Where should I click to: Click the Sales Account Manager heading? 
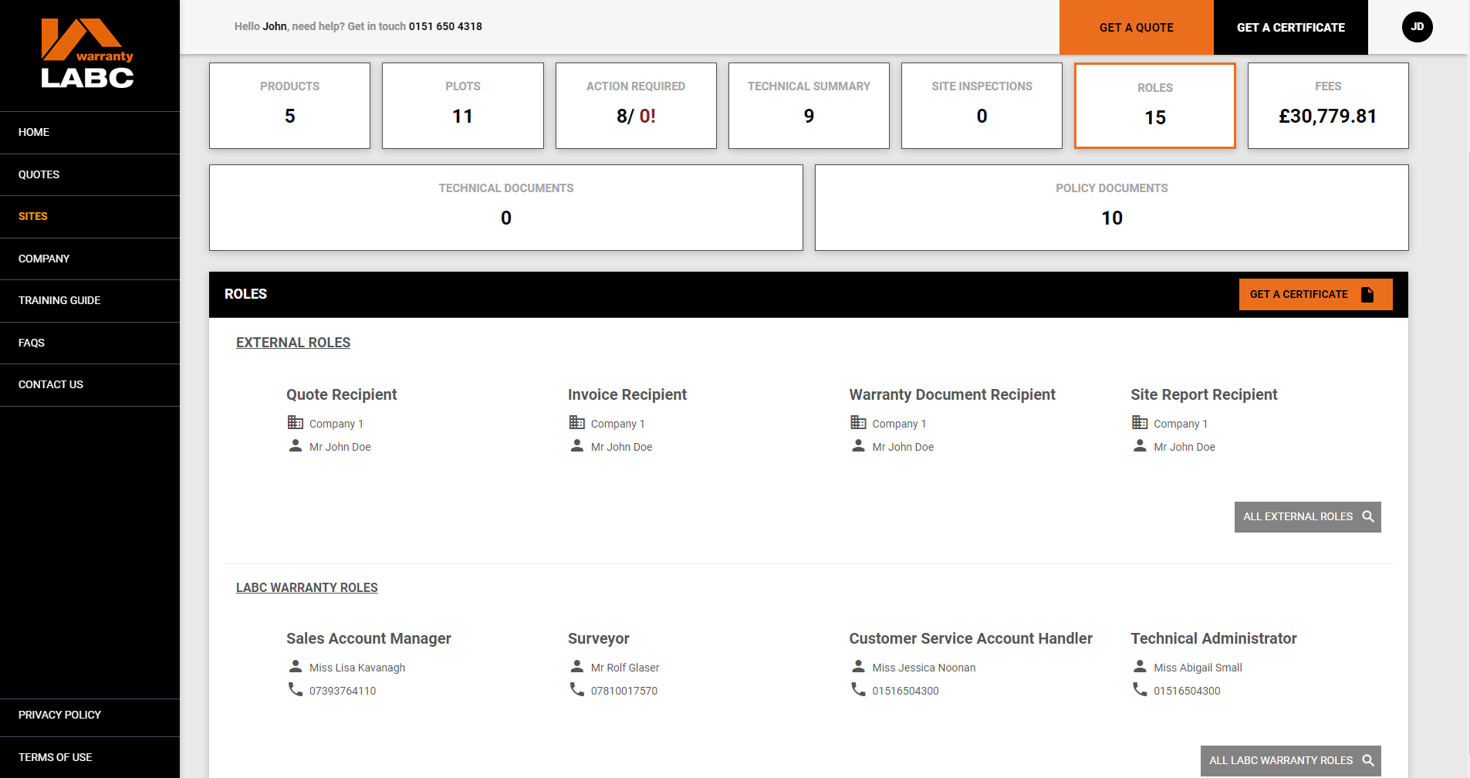369,639
